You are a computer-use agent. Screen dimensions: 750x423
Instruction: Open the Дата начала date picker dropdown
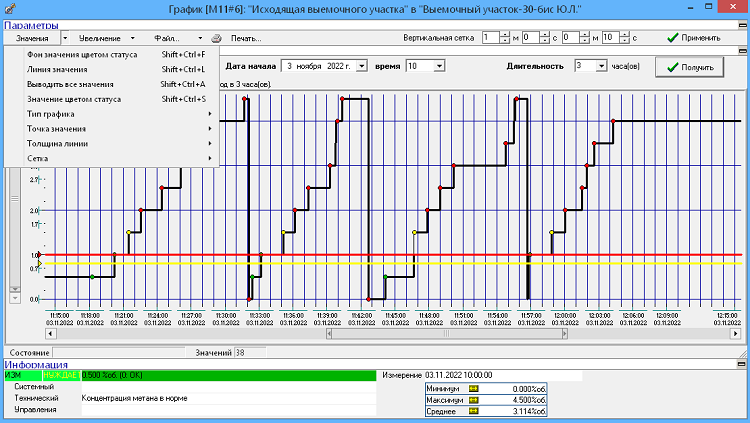362,66
